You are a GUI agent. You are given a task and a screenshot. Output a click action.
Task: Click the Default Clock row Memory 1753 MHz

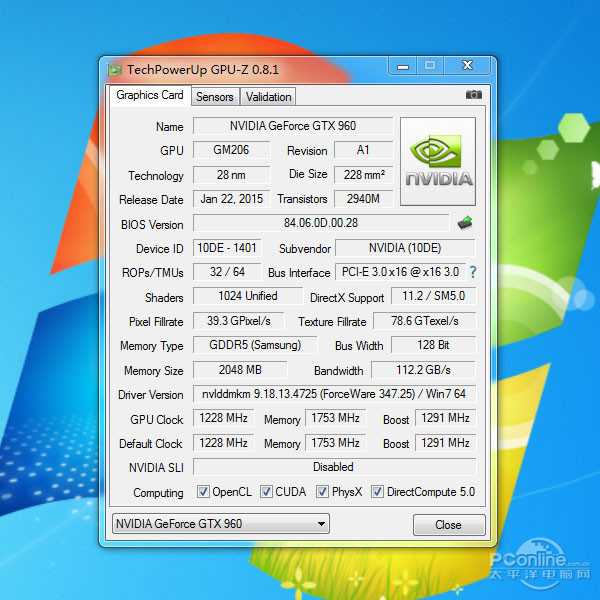tap(335, 443)
